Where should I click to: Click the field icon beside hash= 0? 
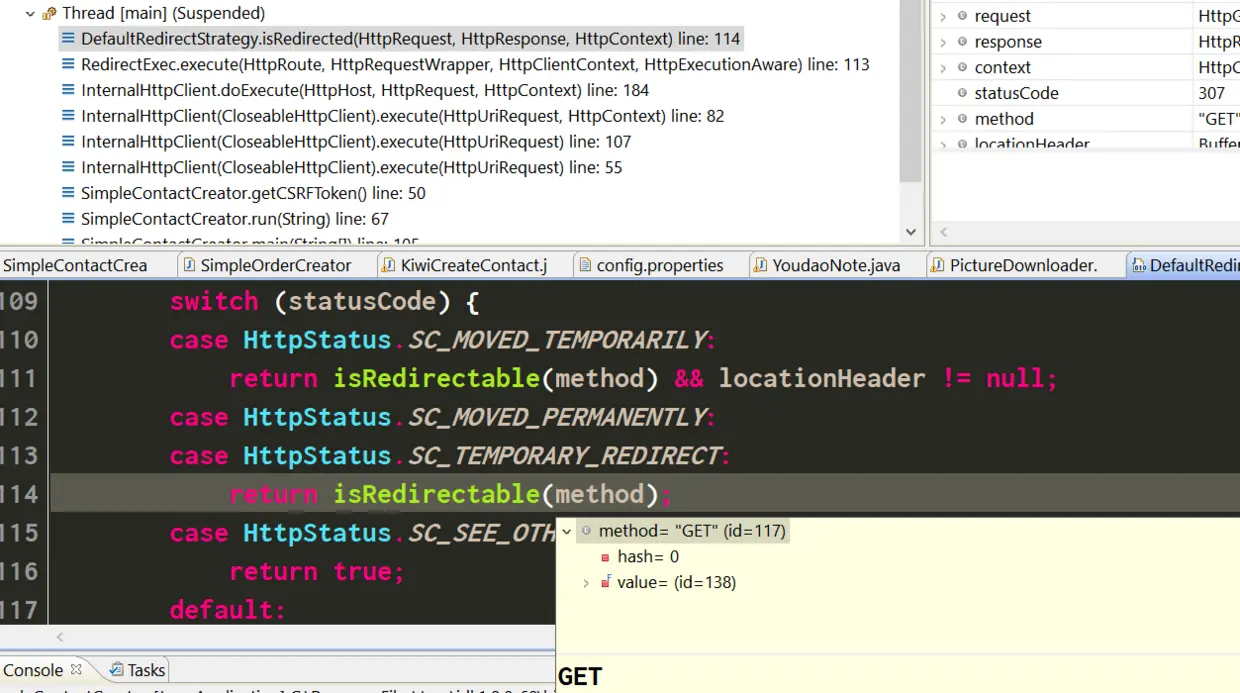[x=606, y=557]
